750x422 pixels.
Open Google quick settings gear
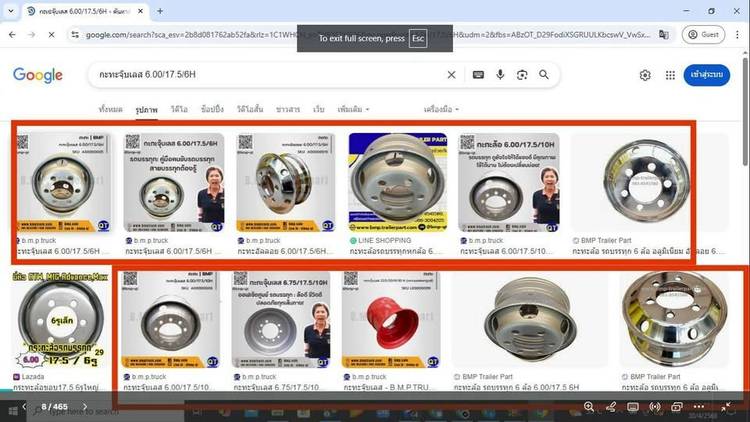645,75
